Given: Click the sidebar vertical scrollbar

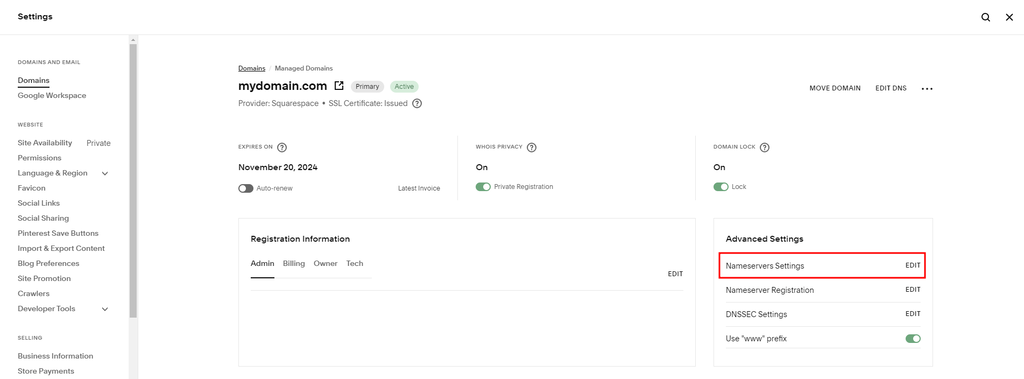Looking at the screenshot, I should click(x=133, y=180).
